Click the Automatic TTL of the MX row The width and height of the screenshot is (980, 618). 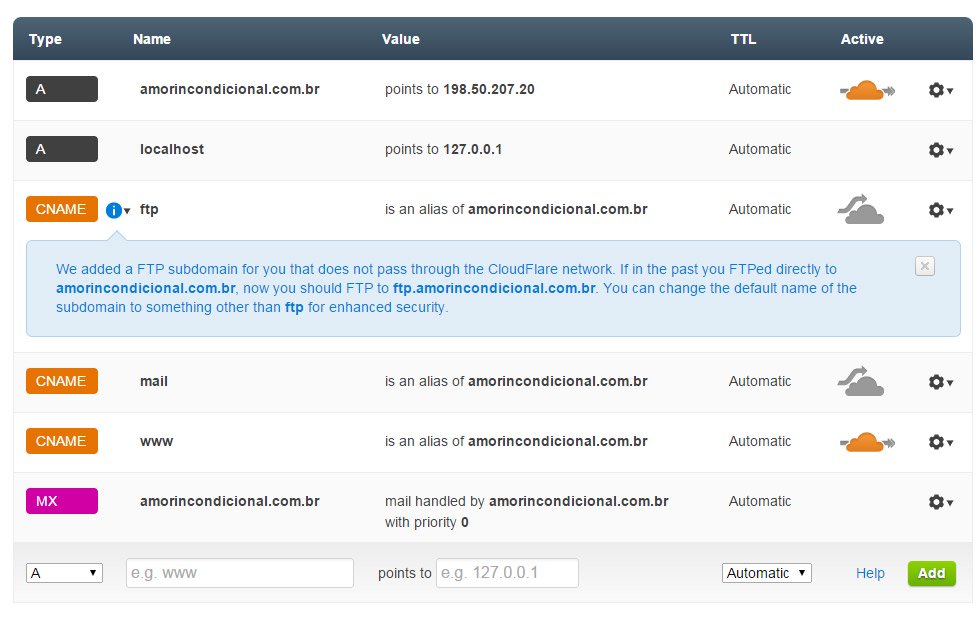pos(760,501)
